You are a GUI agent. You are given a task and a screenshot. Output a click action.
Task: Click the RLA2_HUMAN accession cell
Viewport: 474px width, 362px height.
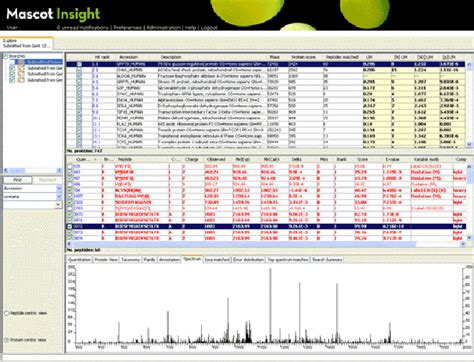point(130,124)
